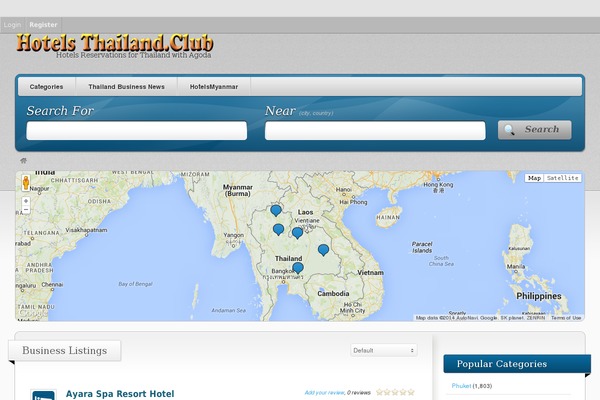Click the easternmost blue map marker
Image resolution: width=600 pixels, height=400 pixels.
click(x=323, y=250)
